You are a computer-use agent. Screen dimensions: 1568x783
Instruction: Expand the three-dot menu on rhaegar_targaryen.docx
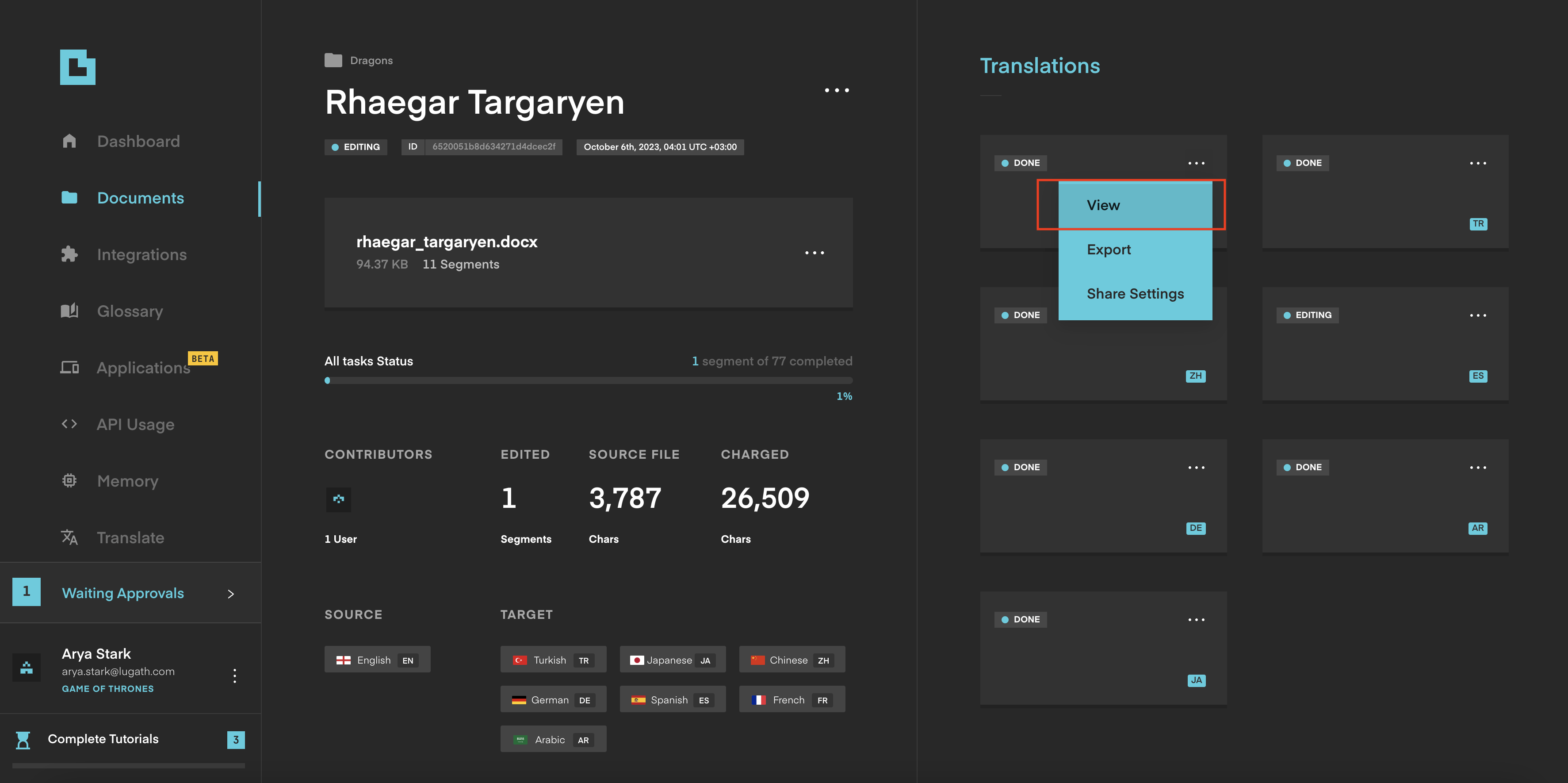tap(815, 253)
